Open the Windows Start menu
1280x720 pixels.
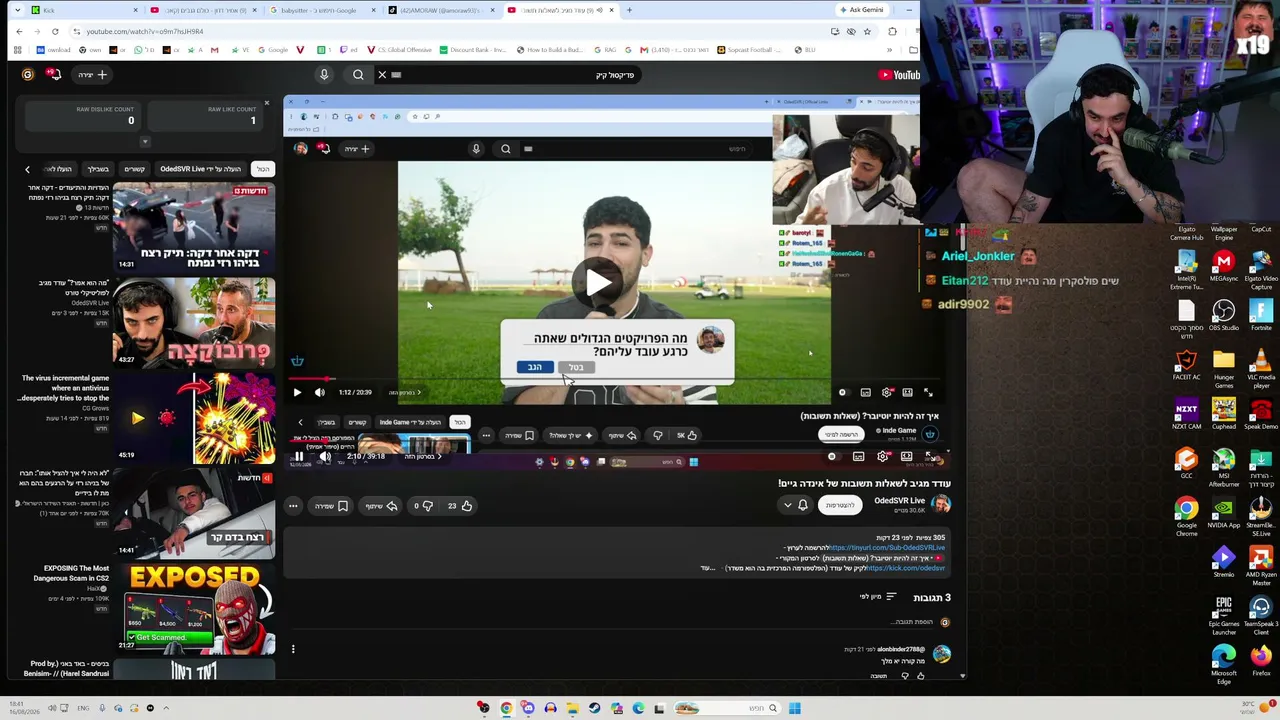tap(794, 709)
